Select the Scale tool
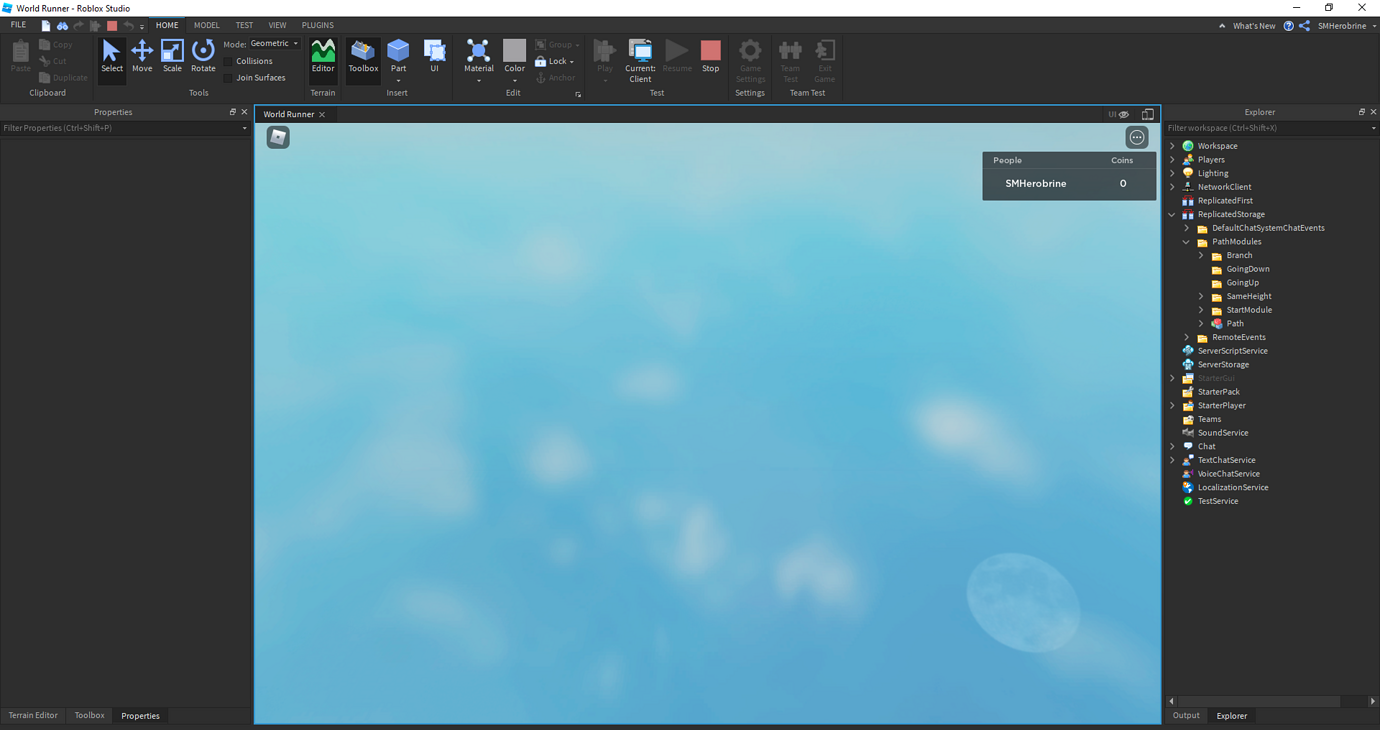 [171, 57]
